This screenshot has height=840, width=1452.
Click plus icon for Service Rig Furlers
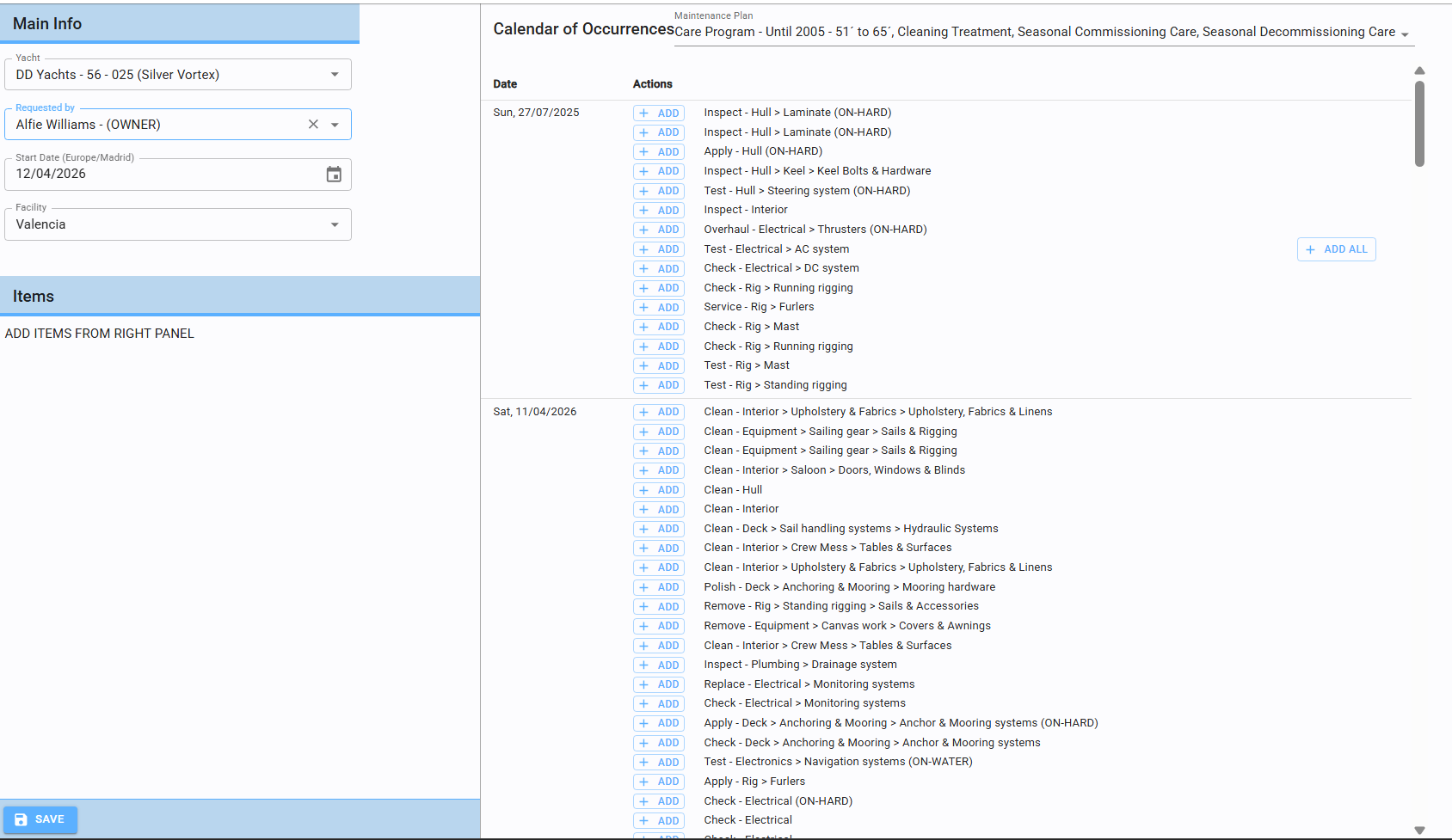[x=643, y=308]
